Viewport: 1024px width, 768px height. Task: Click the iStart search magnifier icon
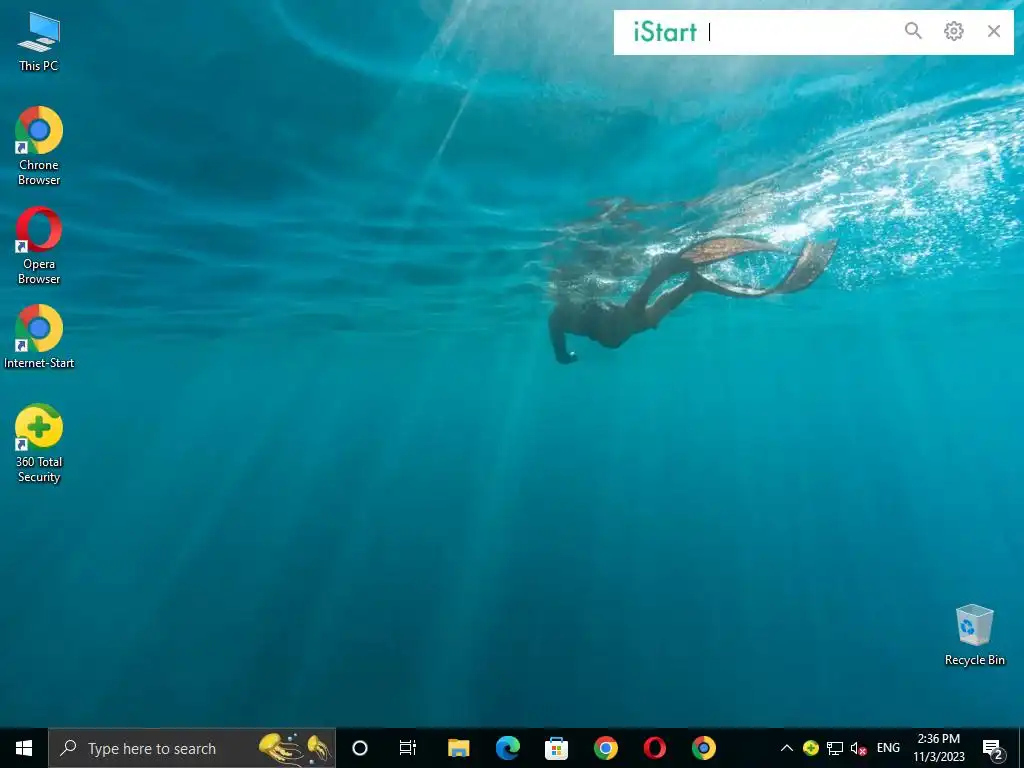point(913,31)
